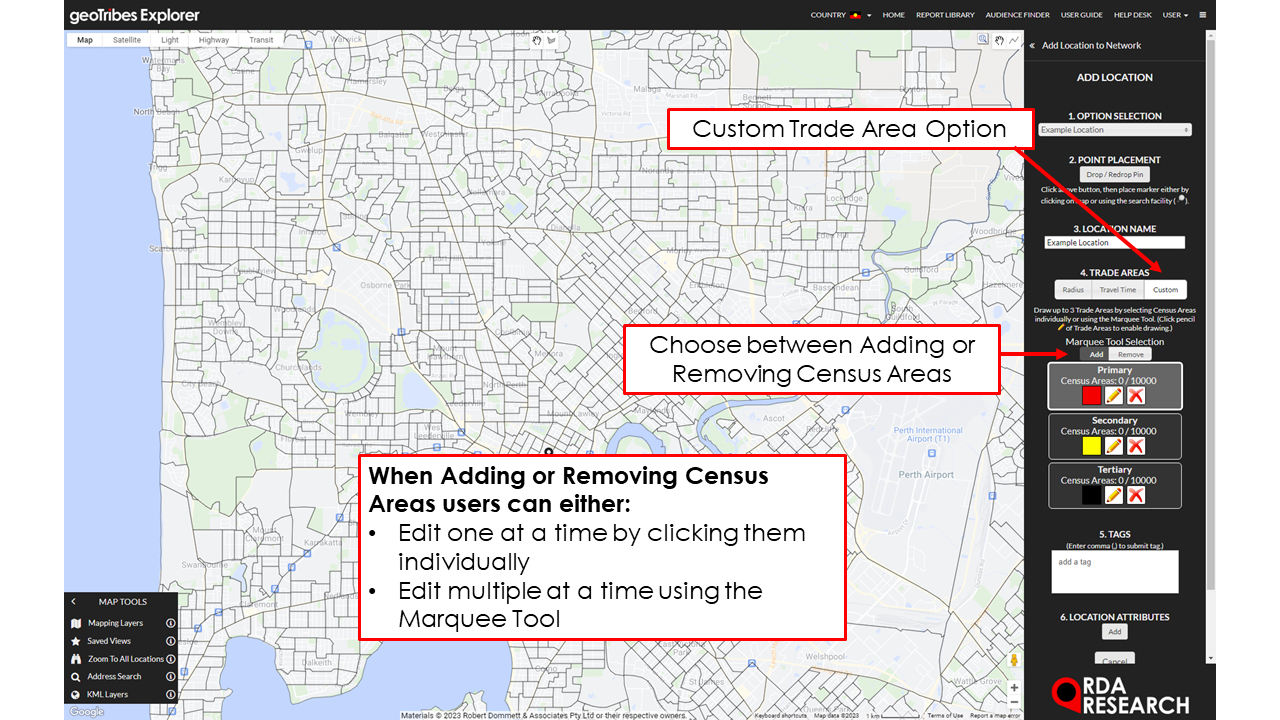Open info for Address Search
The height and width of the screenshot is (720, 1280).
(x=170, y=677)
